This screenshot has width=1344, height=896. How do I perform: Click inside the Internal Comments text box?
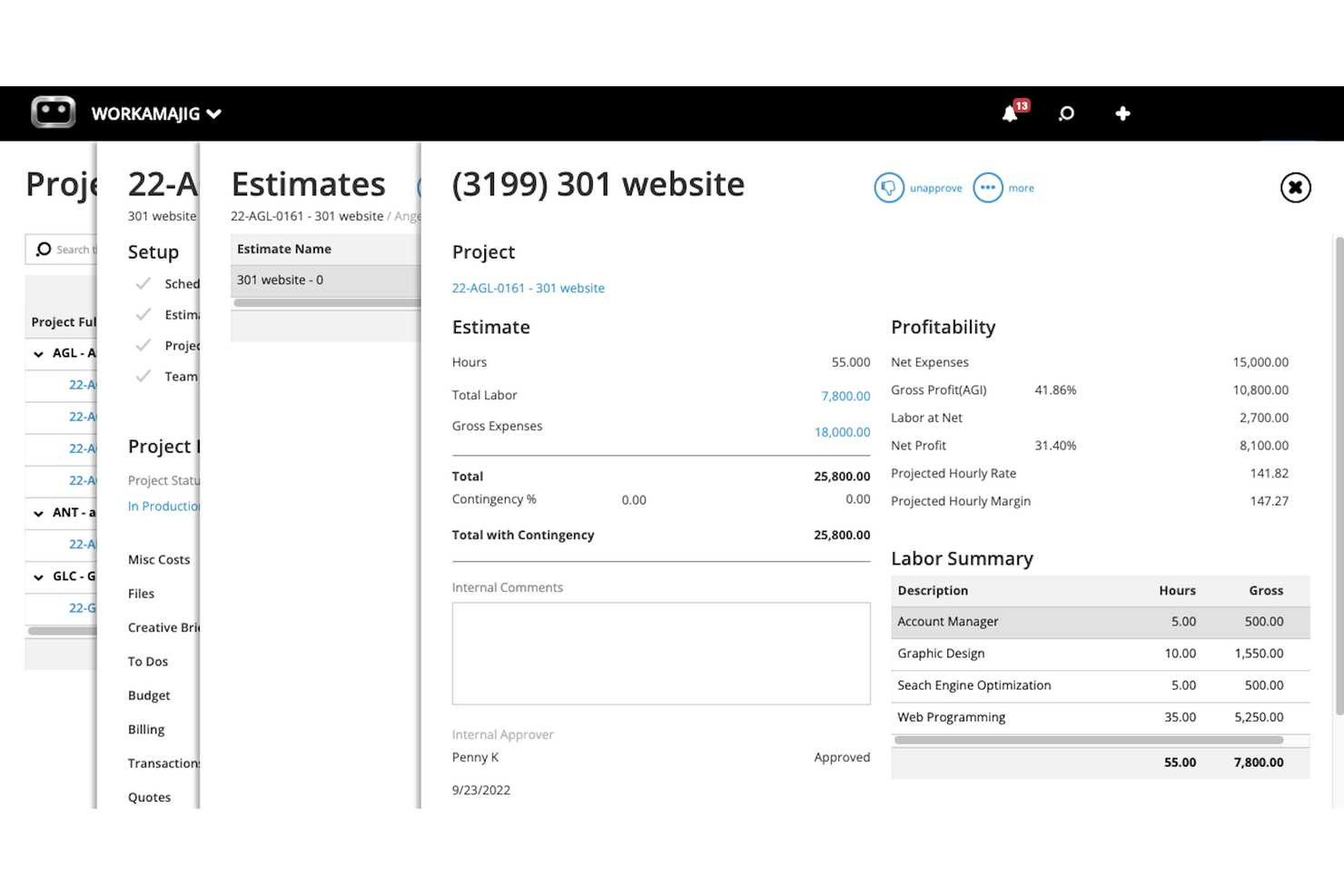pyautogui.click(x=660, y=654)
